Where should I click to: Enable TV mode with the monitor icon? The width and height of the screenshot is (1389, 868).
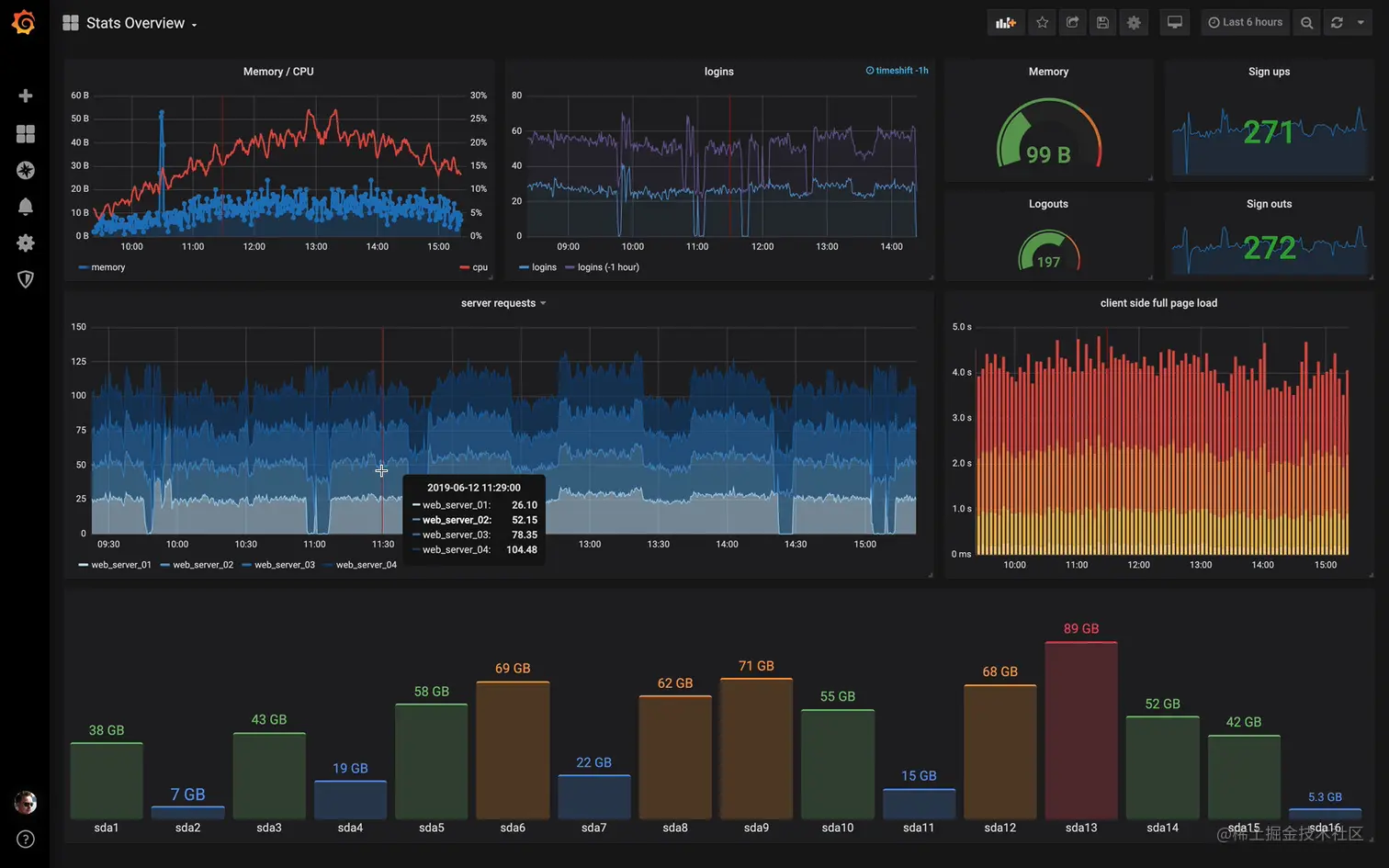coord(1174,22)
